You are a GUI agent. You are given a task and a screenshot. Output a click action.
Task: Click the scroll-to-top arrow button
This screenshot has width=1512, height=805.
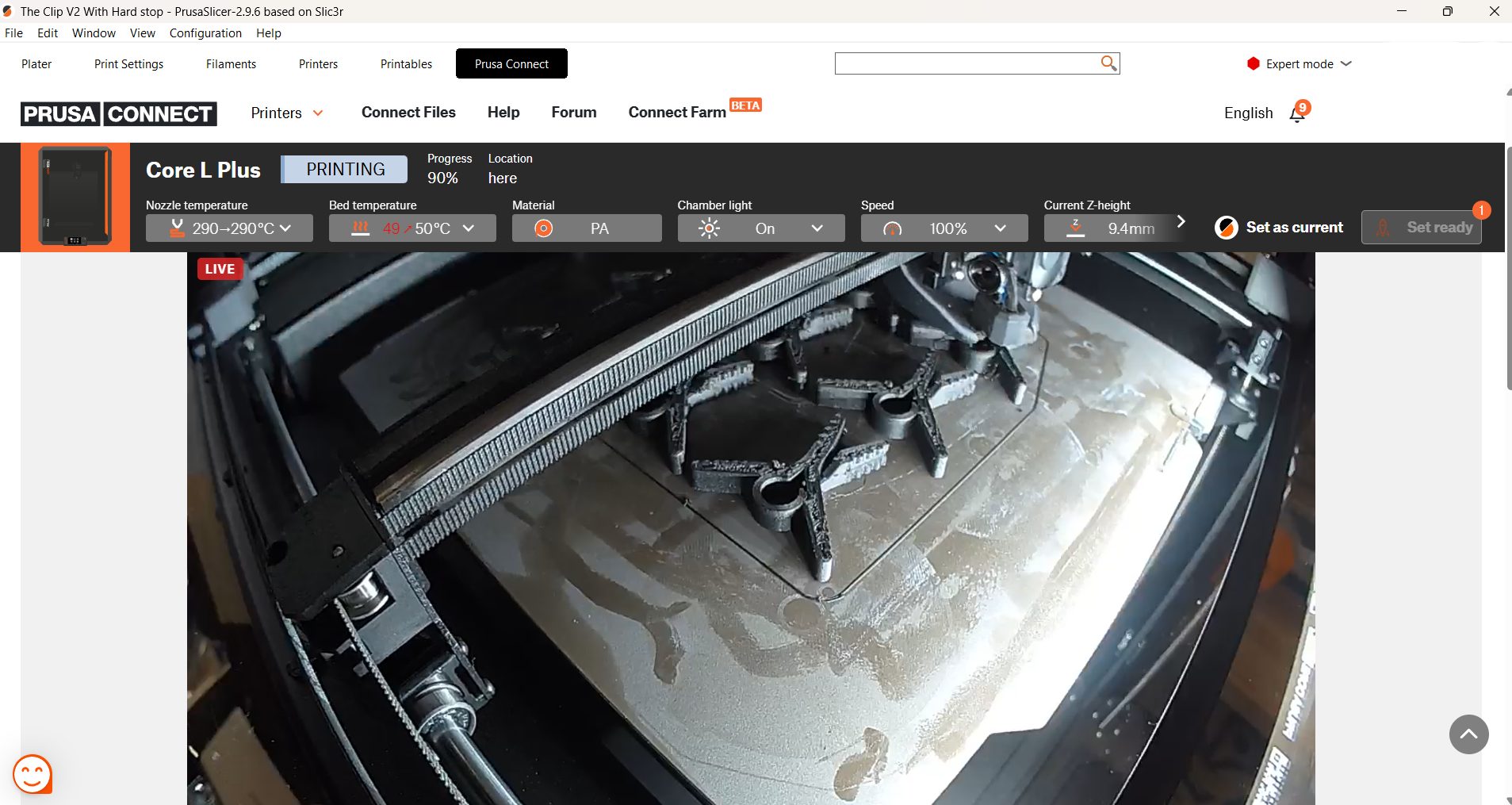[x=1468, y=734]
